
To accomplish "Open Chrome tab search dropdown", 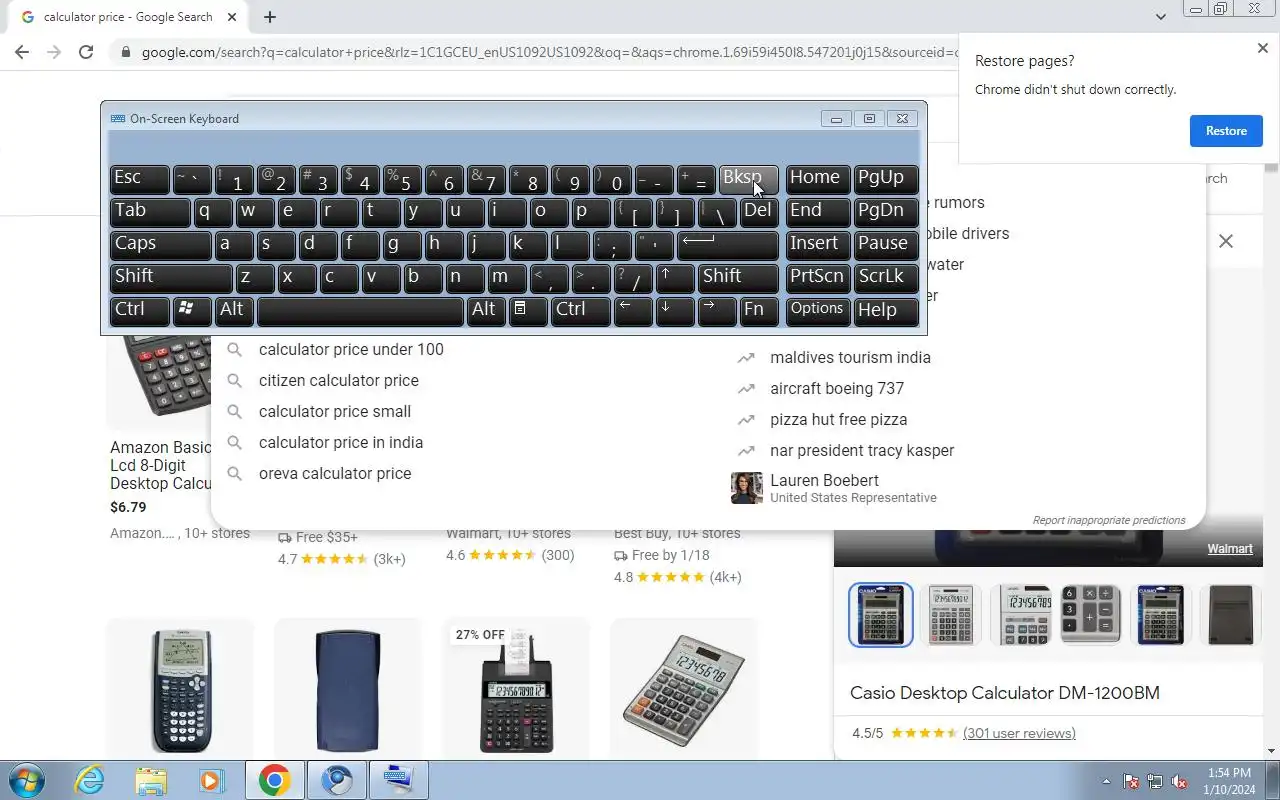I will (1160, 17).
